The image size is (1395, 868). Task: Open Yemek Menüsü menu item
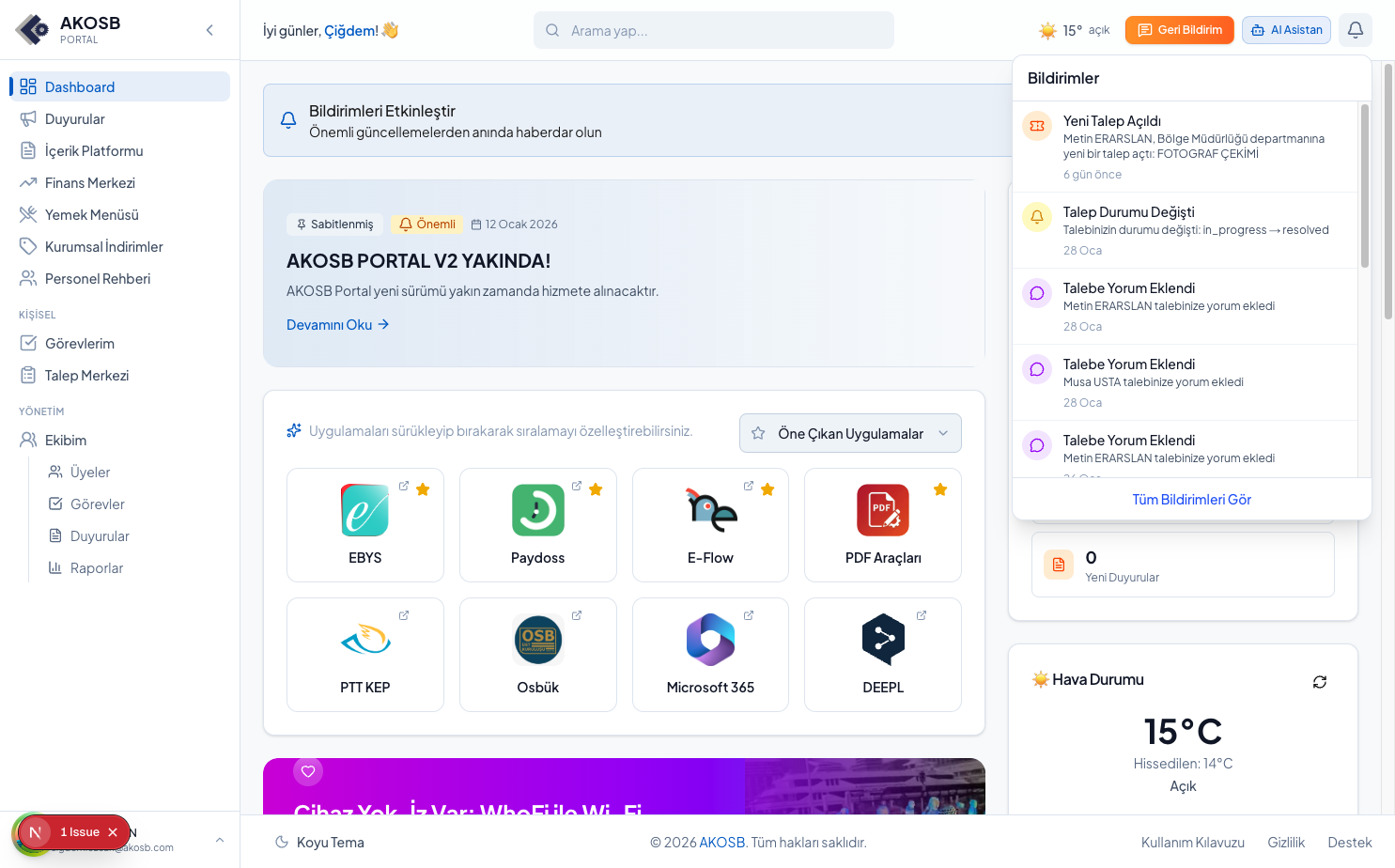tap(119, 214)
